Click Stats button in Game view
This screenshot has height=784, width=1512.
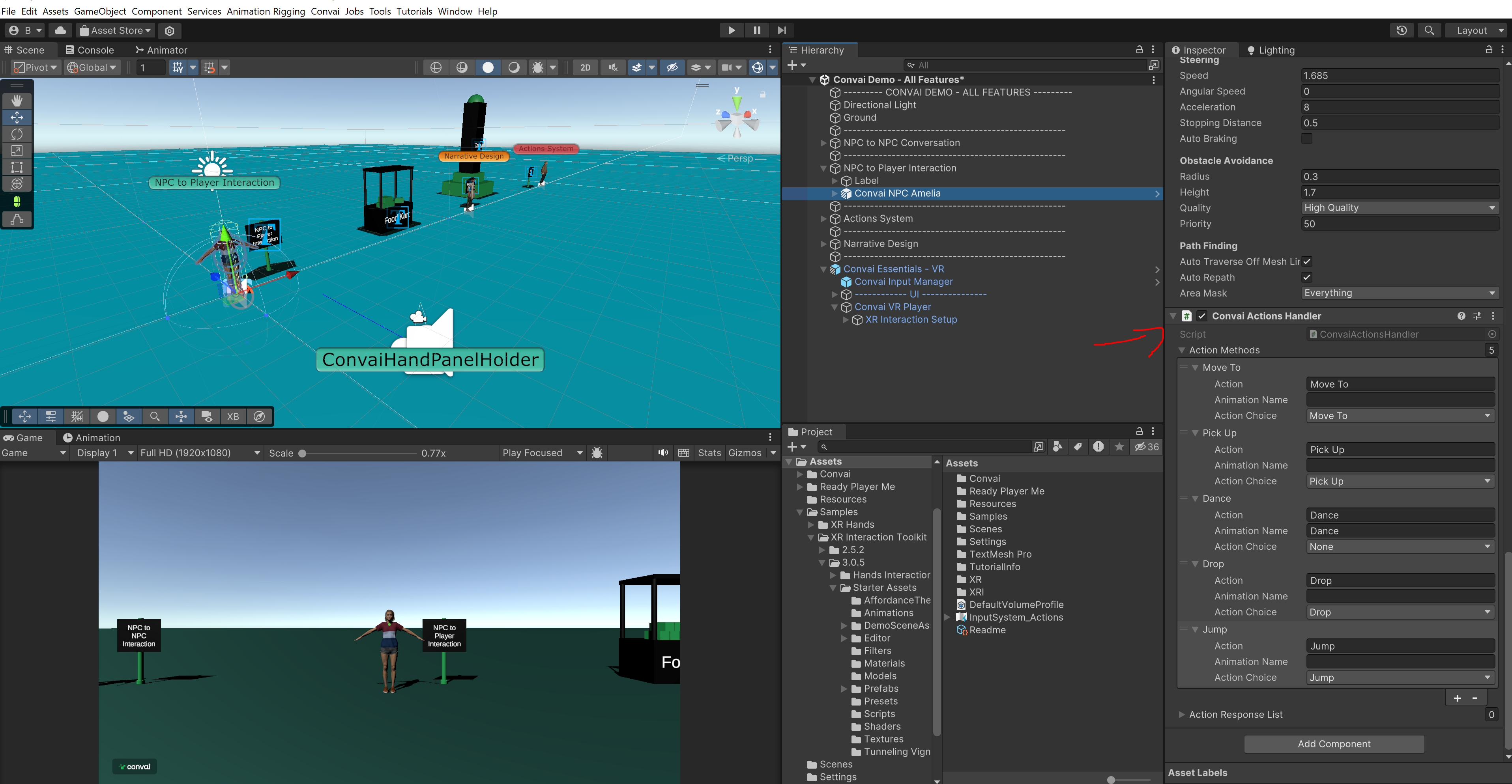(x=709, y=452)
